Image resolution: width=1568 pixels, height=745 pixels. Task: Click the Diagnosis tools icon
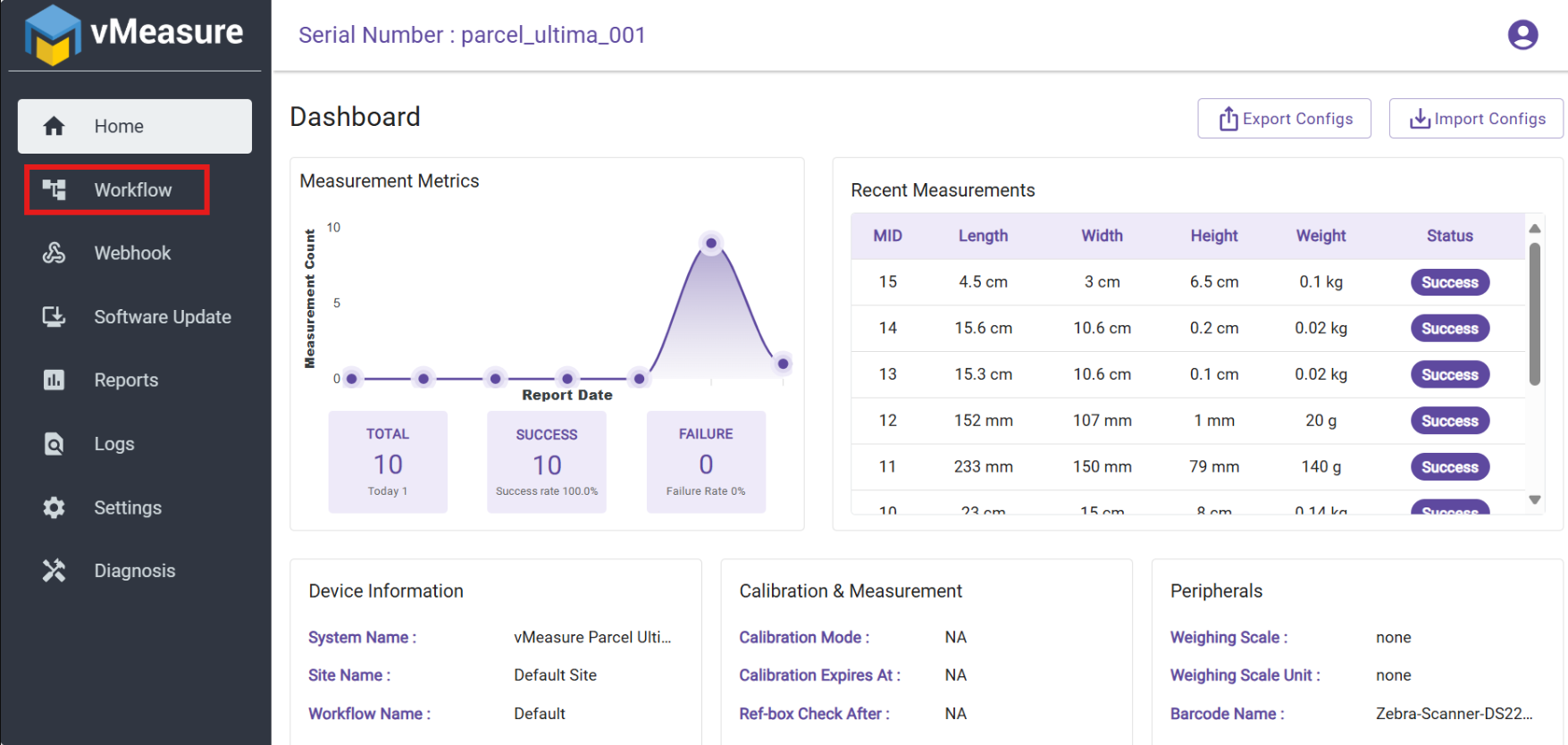point(54,571)
